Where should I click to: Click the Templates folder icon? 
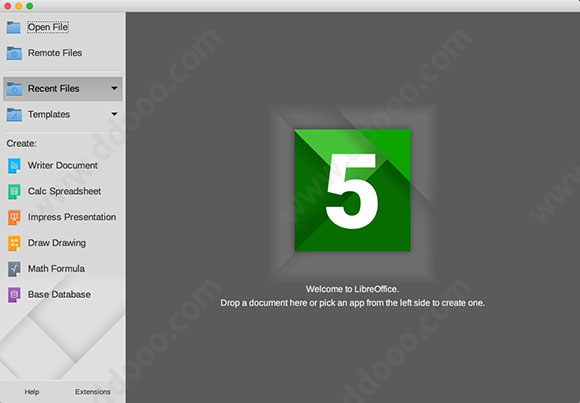pos(14,115)
